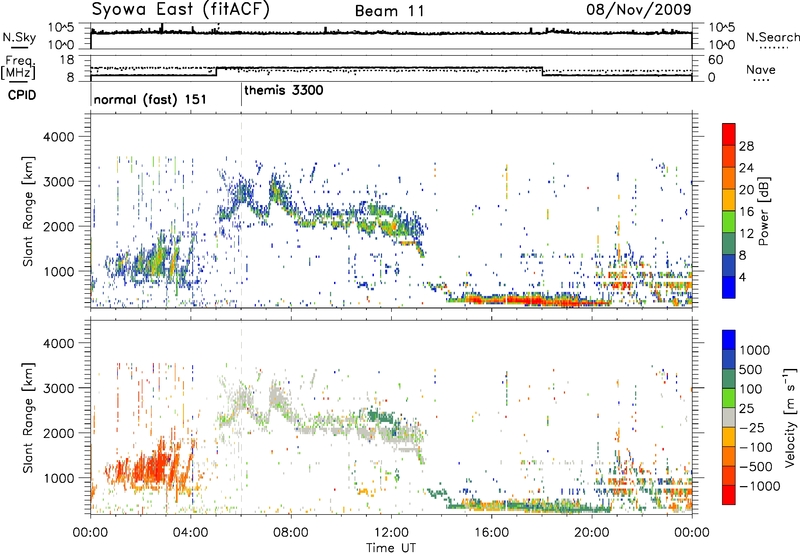The height and width of the screenshot is (554, 800).
Task: Click the '18' frequency axis tick
Action: pos(66,60)
